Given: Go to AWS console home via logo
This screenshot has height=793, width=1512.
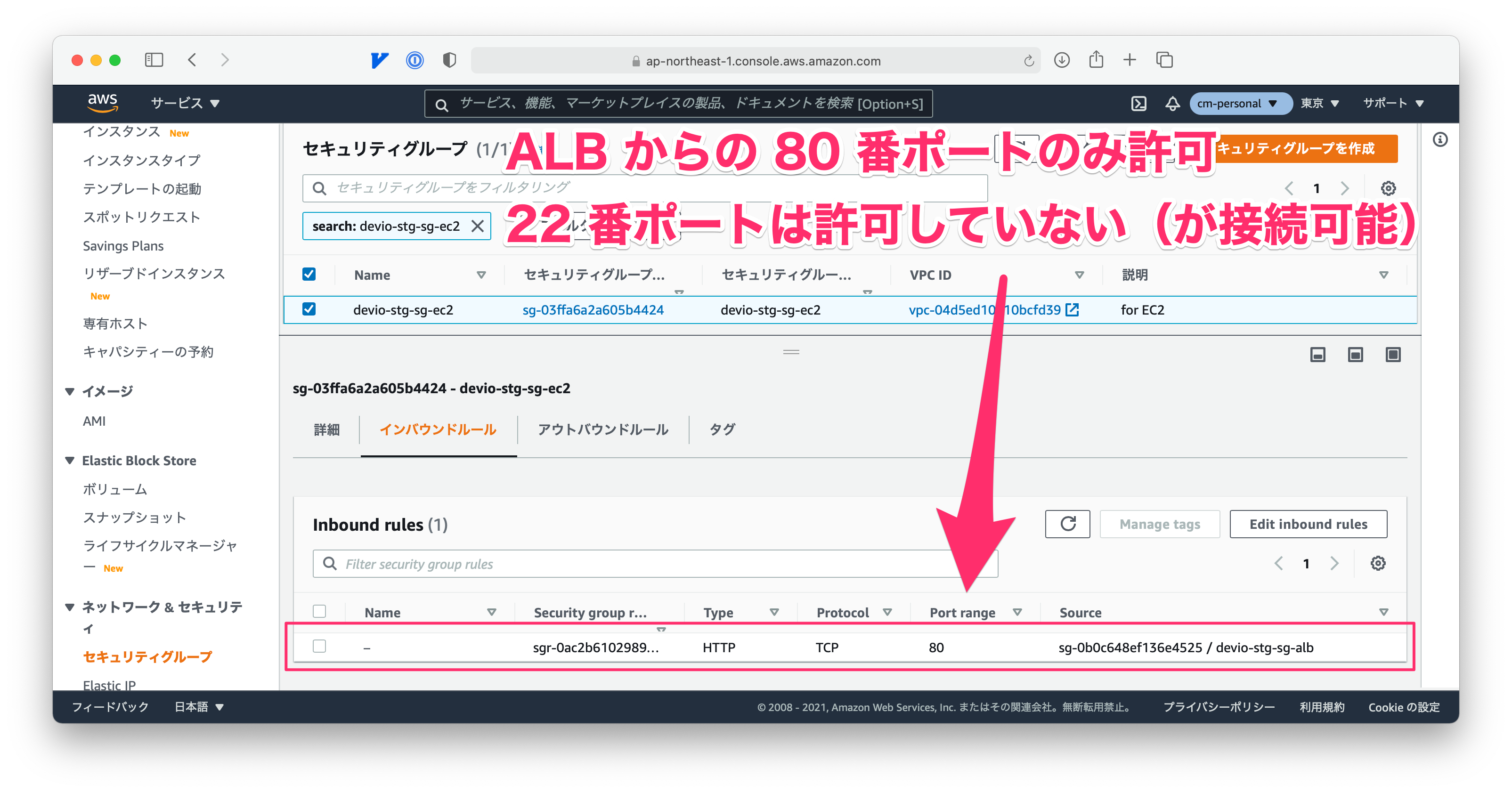Looking at the screenshot, I should (x=103, y=103).
